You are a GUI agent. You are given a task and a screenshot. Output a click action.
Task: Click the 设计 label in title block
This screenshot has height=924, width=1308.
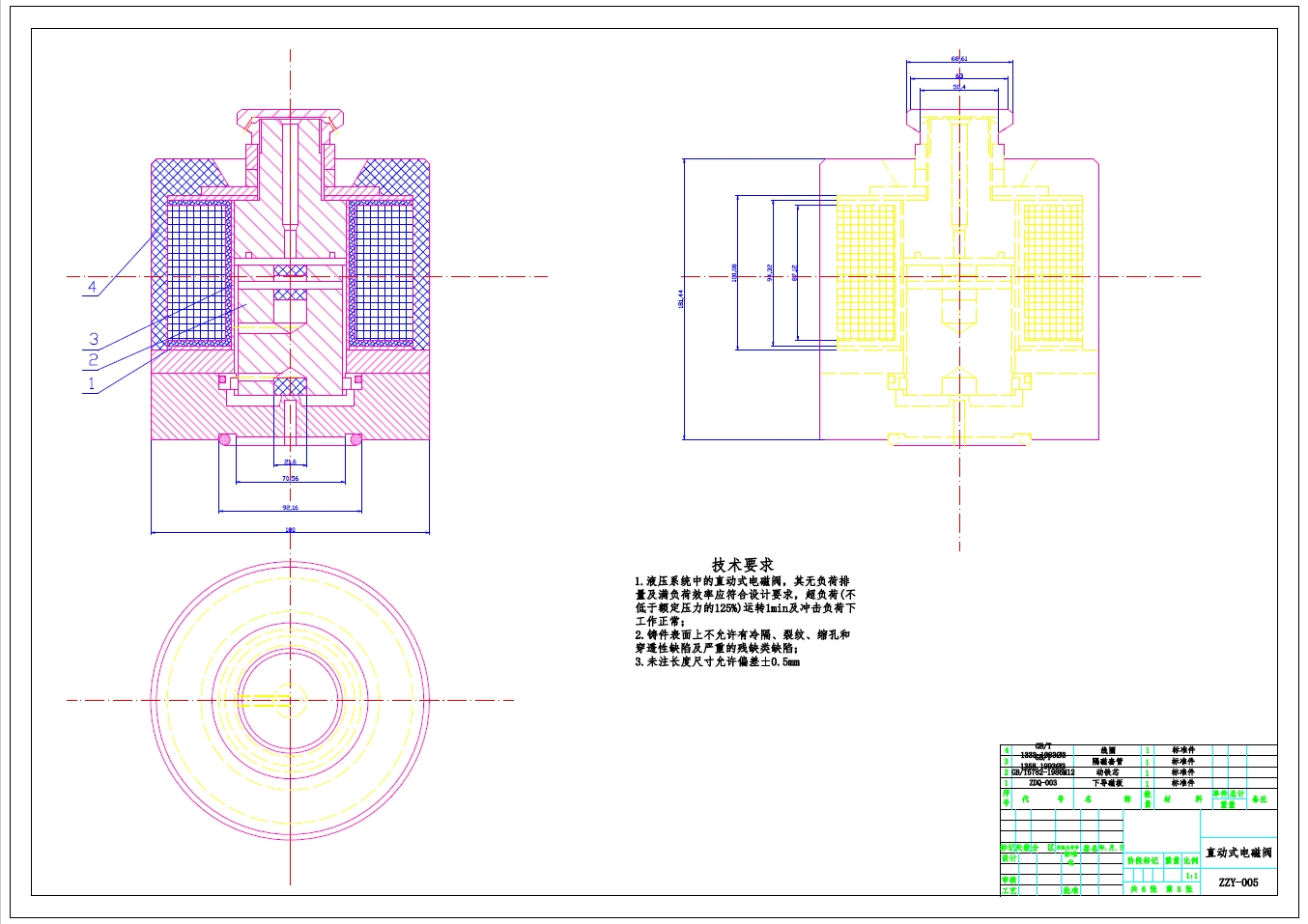coord(1009,858)
